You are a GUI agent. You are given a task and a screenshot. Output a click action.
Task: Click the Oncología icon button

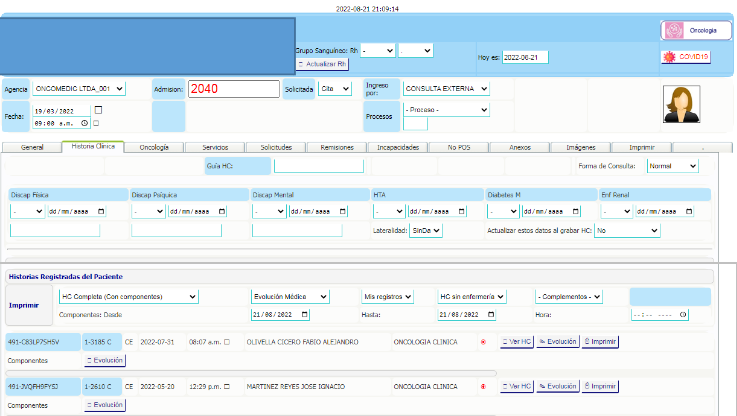689,31
